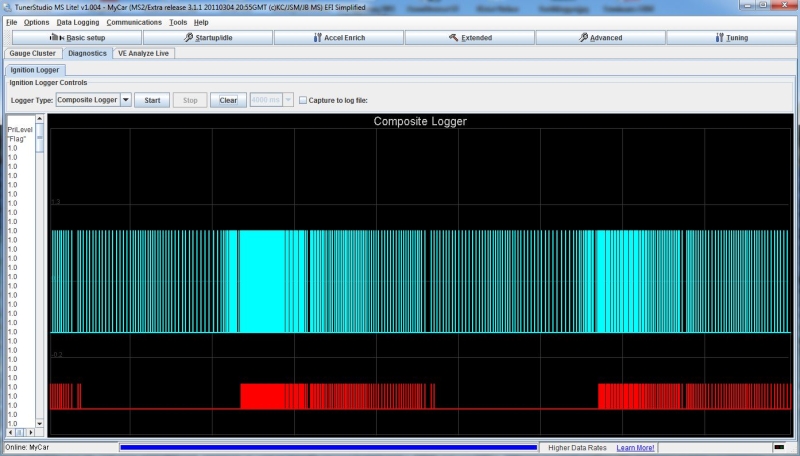Open the Advanced settings menu
This screenshot has height=456, width=800.
coord(600,38)
